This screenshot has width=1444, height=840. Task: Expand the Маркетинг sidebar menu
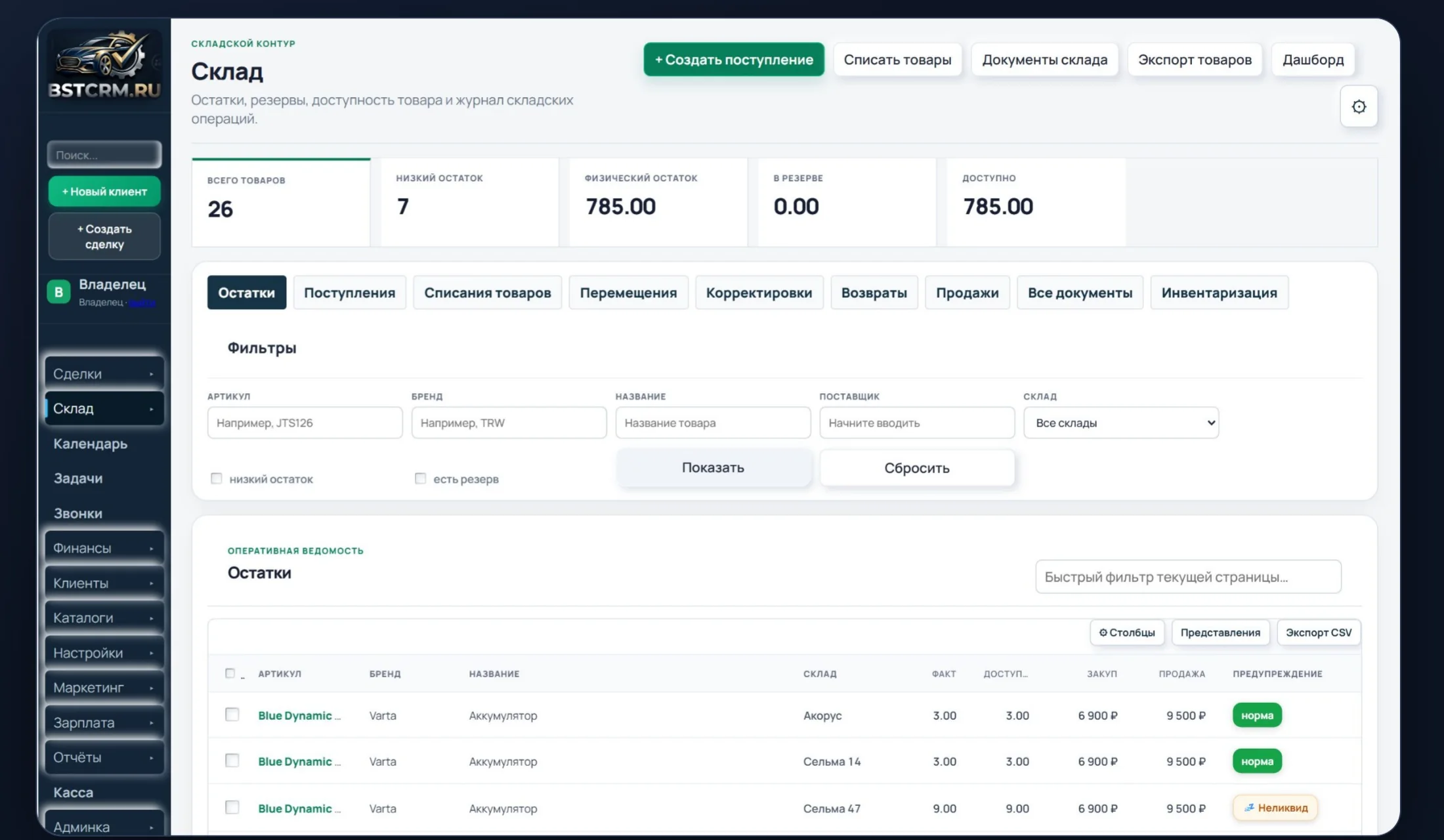[104, 688]
